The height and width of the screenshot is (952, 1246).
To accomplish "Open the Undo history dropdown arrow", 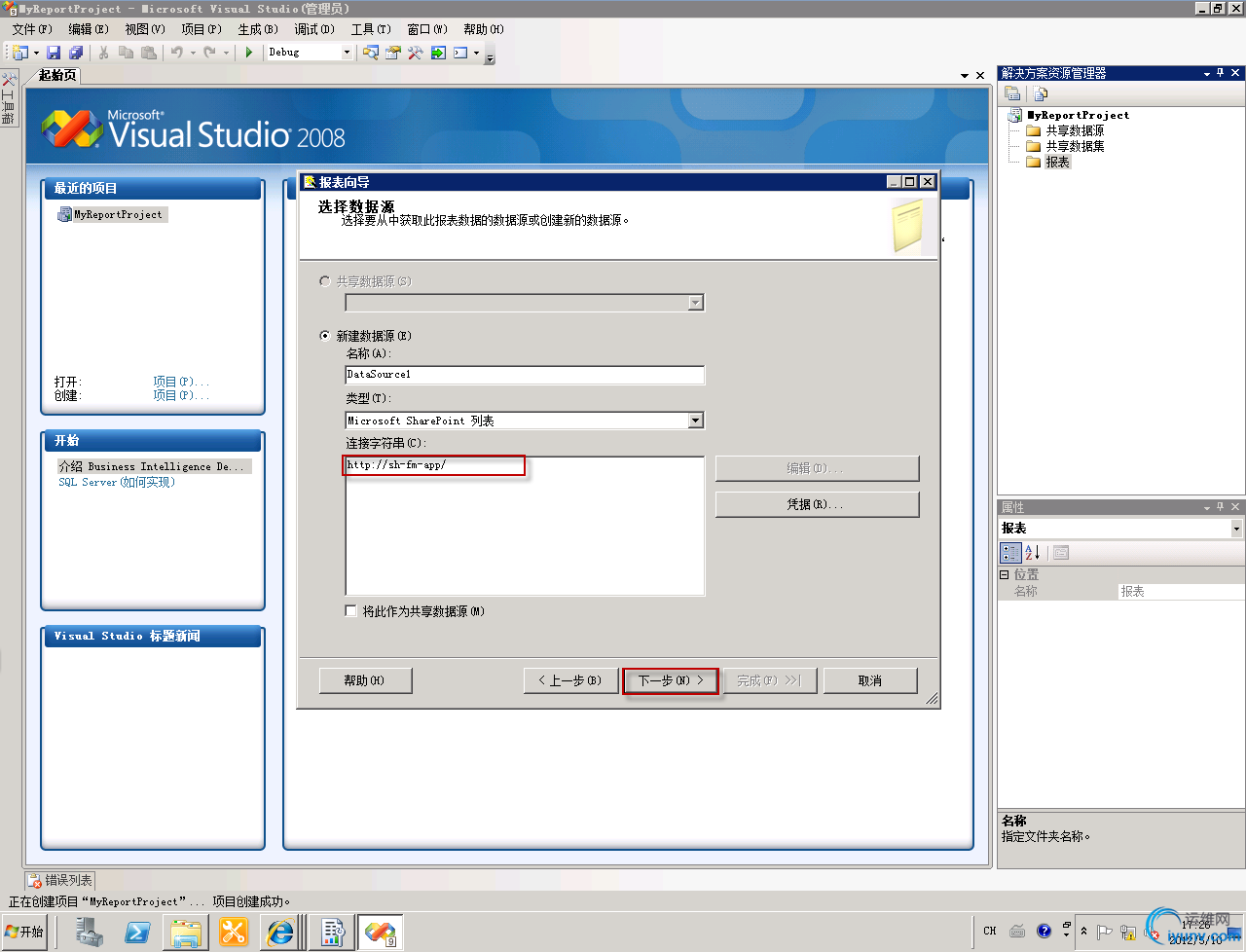I will point(193,53).
